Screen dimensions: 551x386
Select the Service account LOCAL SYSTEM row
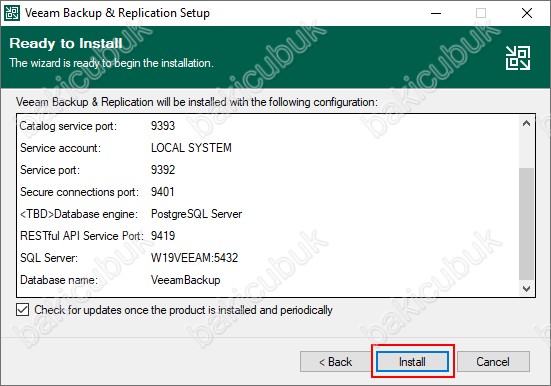click(x=268, y=148)
